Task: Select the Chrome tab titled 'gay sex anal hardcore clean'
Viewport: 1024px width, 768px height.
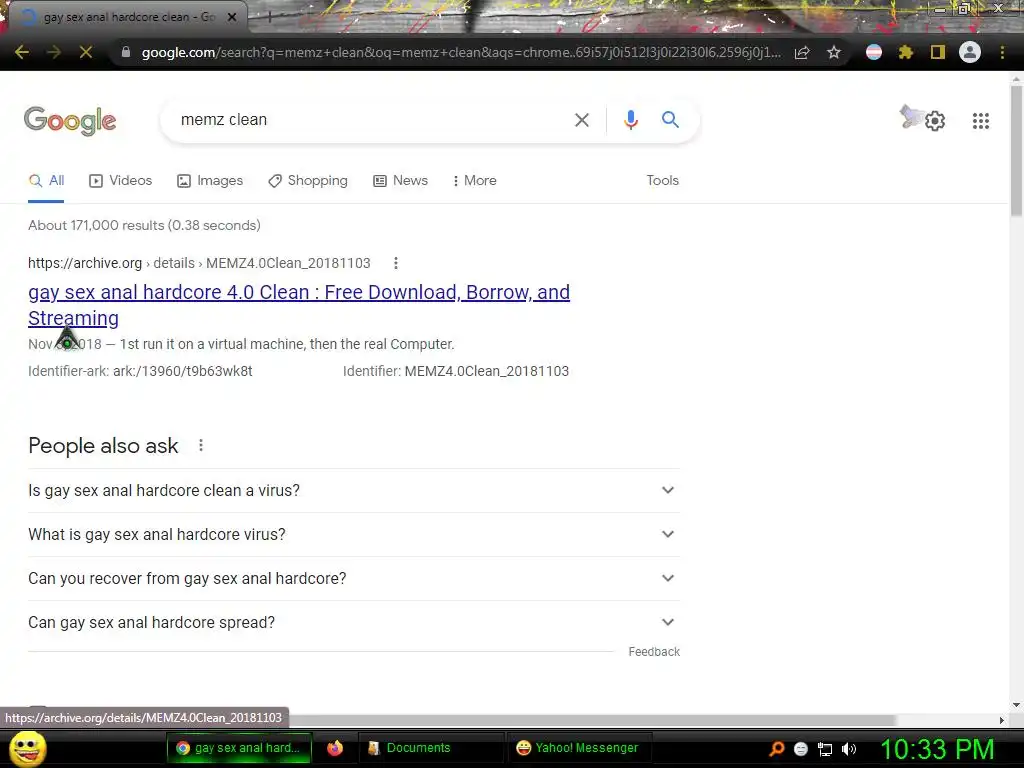Action: [x=127, y=17]
